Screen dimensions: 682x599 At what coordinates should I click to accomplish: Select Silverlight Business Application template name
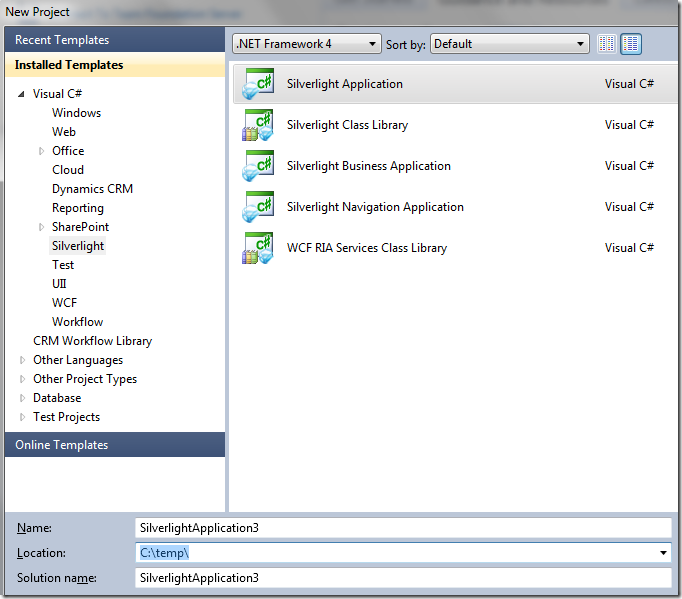(x=368, y=166)
